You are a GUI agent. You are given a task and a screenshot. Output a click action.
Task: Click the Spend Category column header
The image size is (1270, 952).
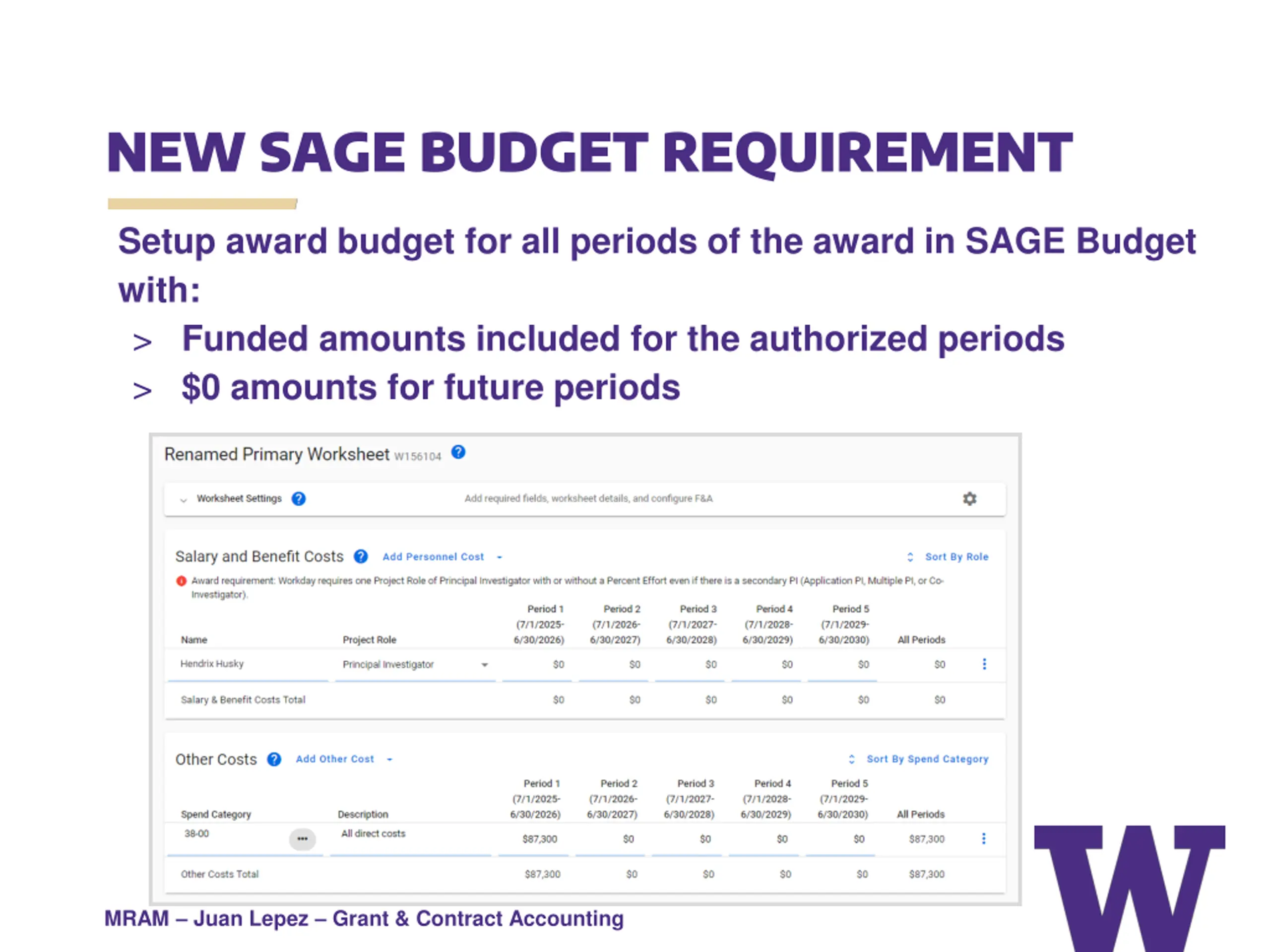point(216,814)
